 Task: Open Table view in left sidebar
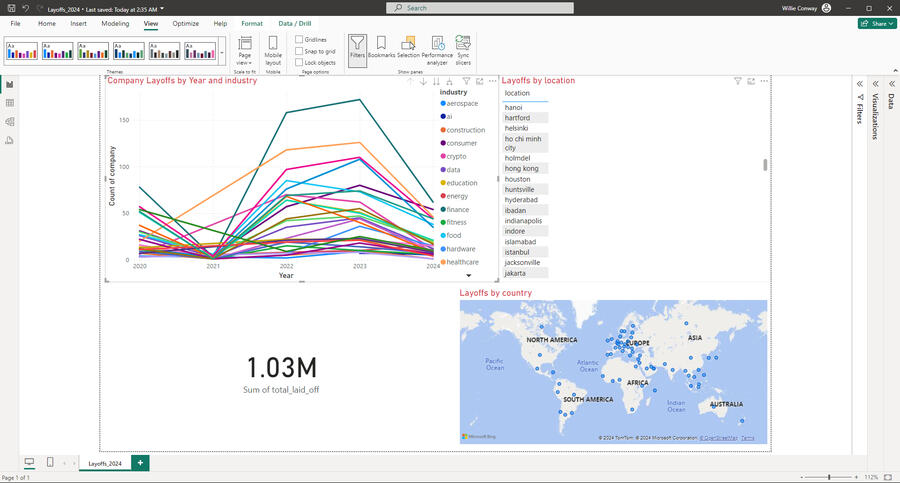click(x=10, y=103)
